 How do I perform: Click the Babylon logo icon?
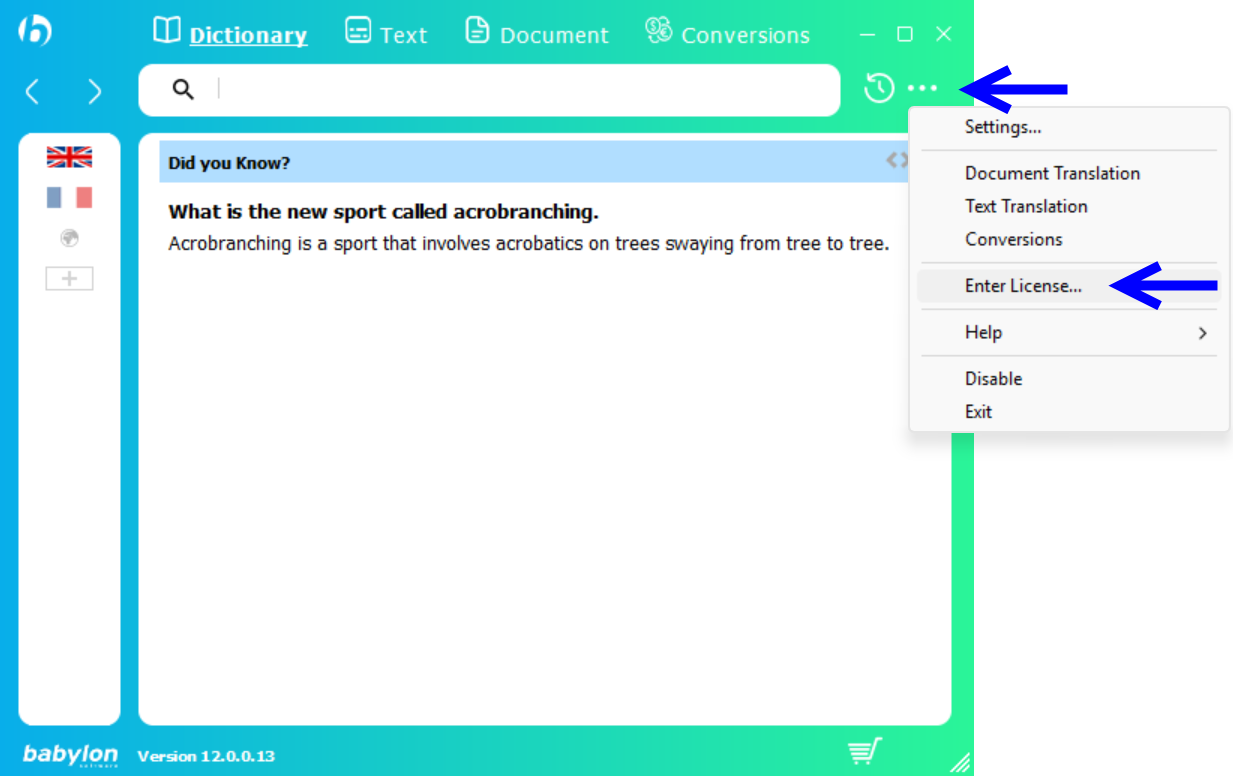35,30
